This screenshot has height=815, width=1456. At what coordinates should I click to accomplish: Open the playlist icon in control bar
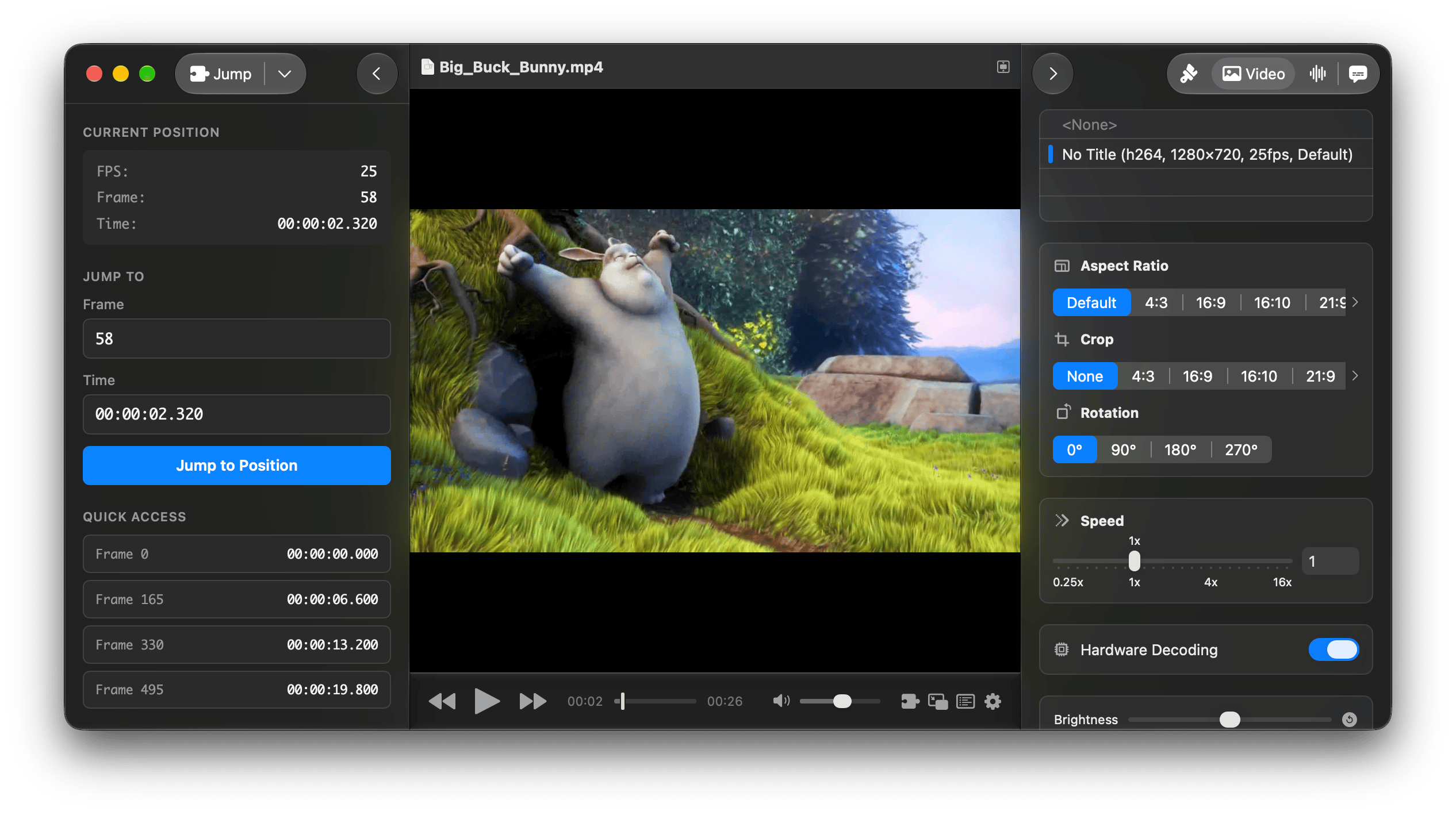(965, 701)
